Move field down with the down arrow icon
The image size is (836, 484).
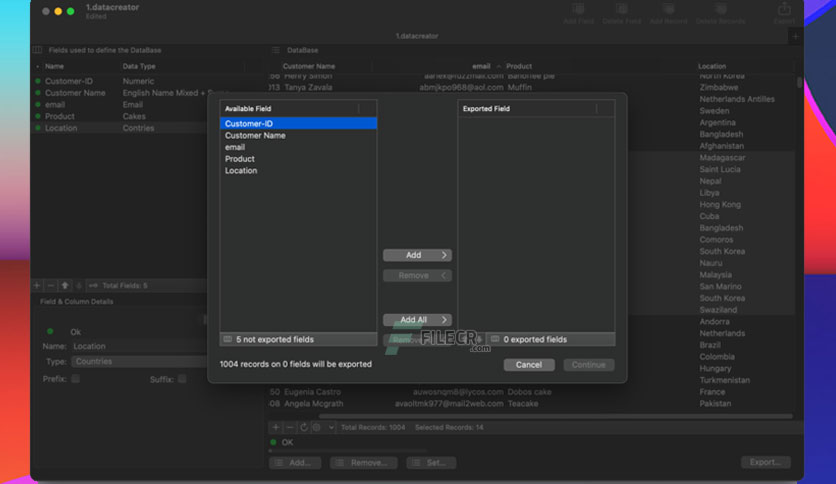pos(78,286)
